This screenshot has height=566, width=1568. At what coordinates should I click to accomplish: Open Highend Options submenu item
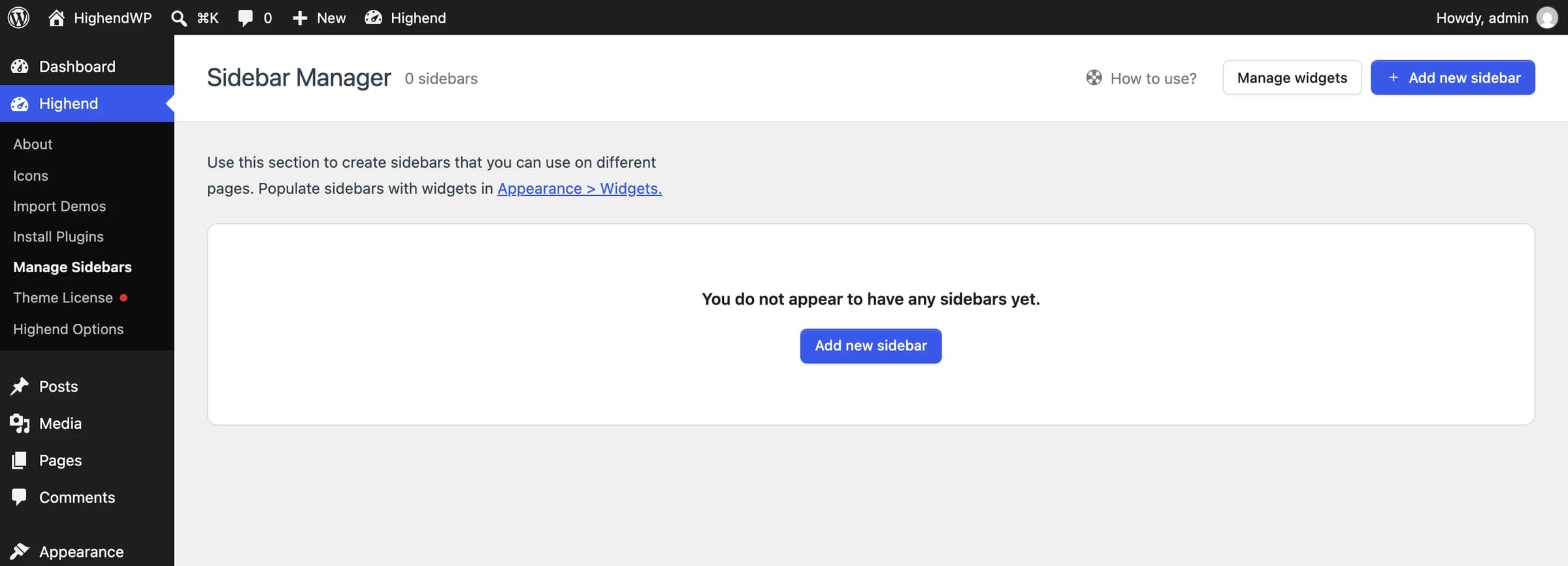pos(69,329)
